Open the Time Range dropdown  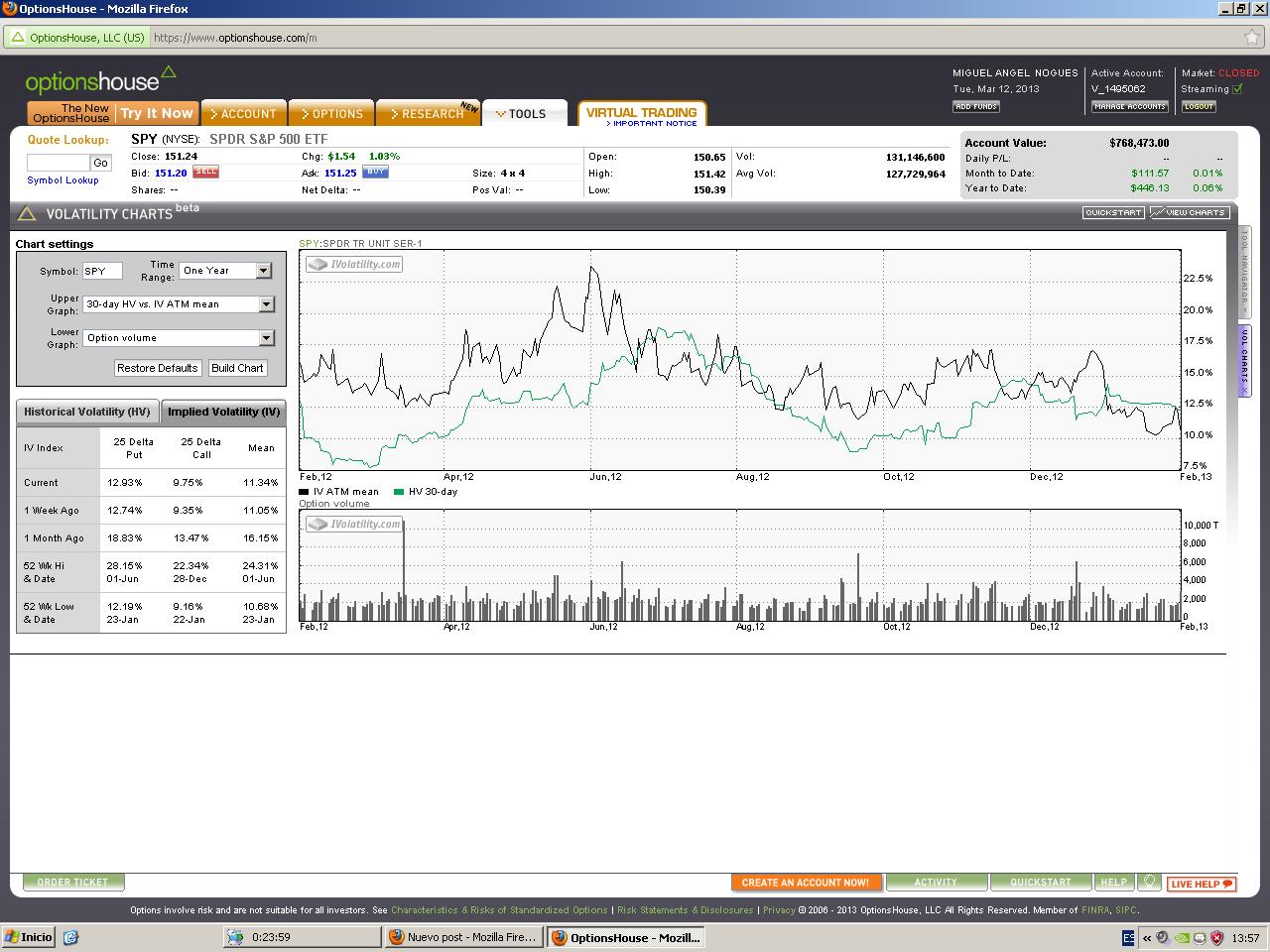coord(263,271)
